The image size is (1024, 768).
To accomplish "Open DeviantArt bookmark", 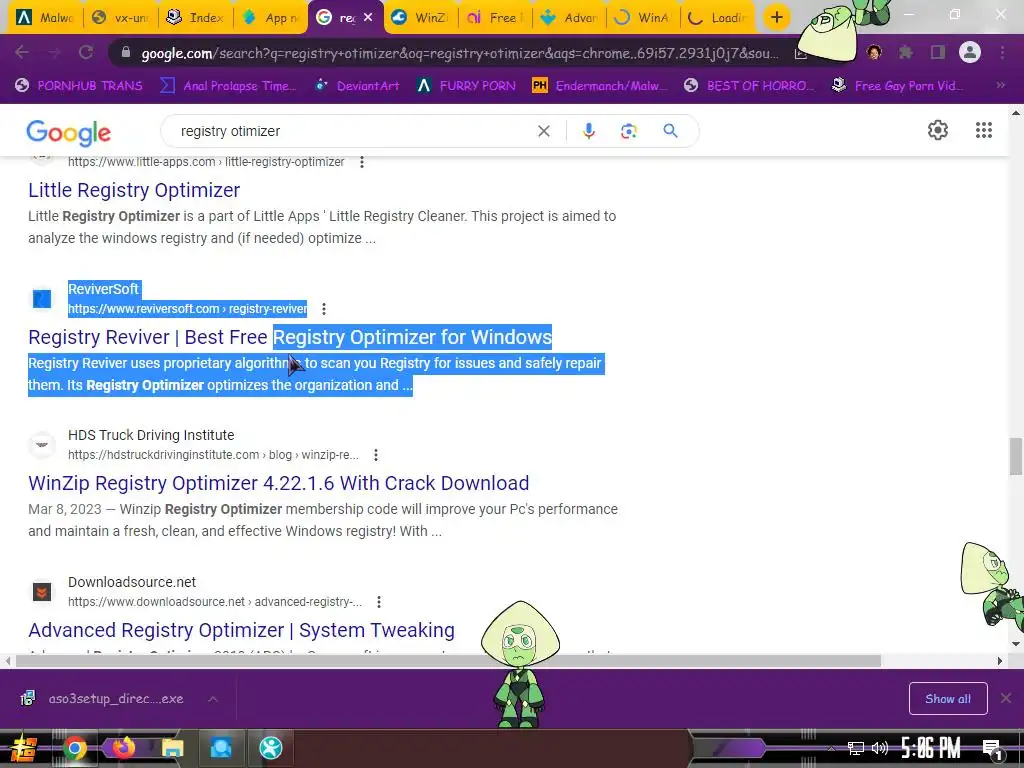I will click(357, 85).
